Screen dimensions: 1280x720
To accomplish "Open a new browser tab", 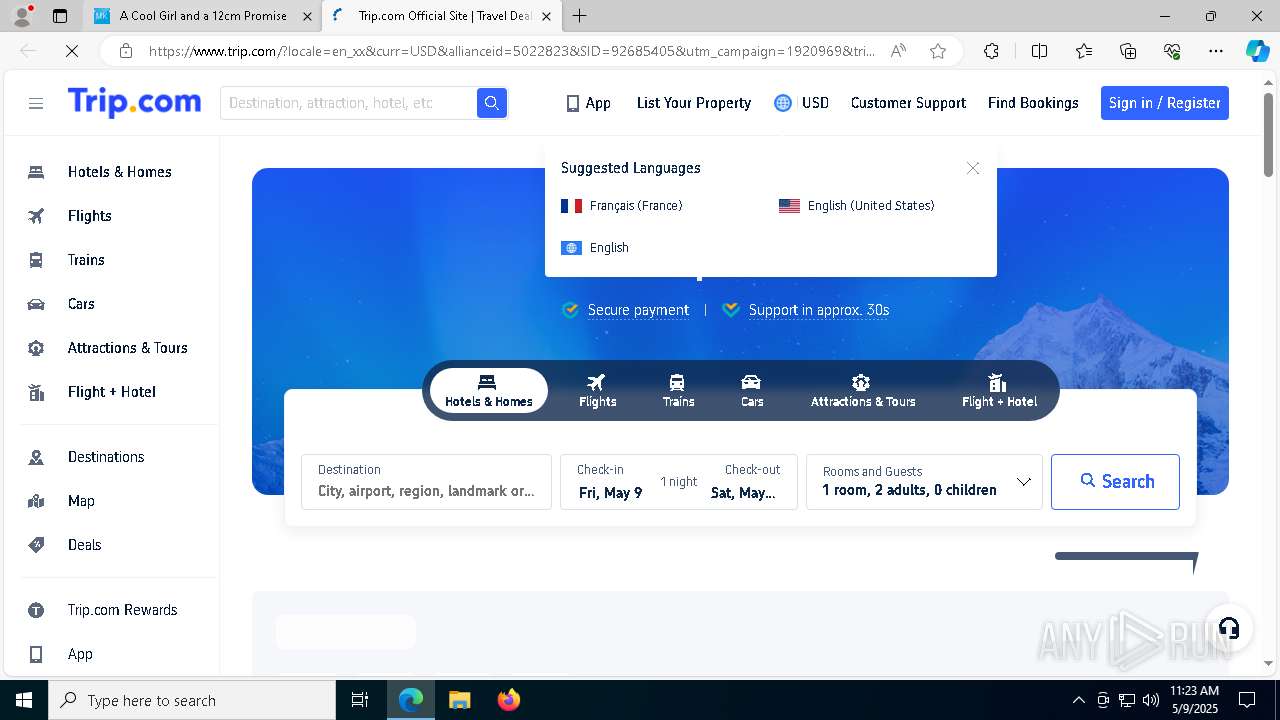I will pos(580,16).
